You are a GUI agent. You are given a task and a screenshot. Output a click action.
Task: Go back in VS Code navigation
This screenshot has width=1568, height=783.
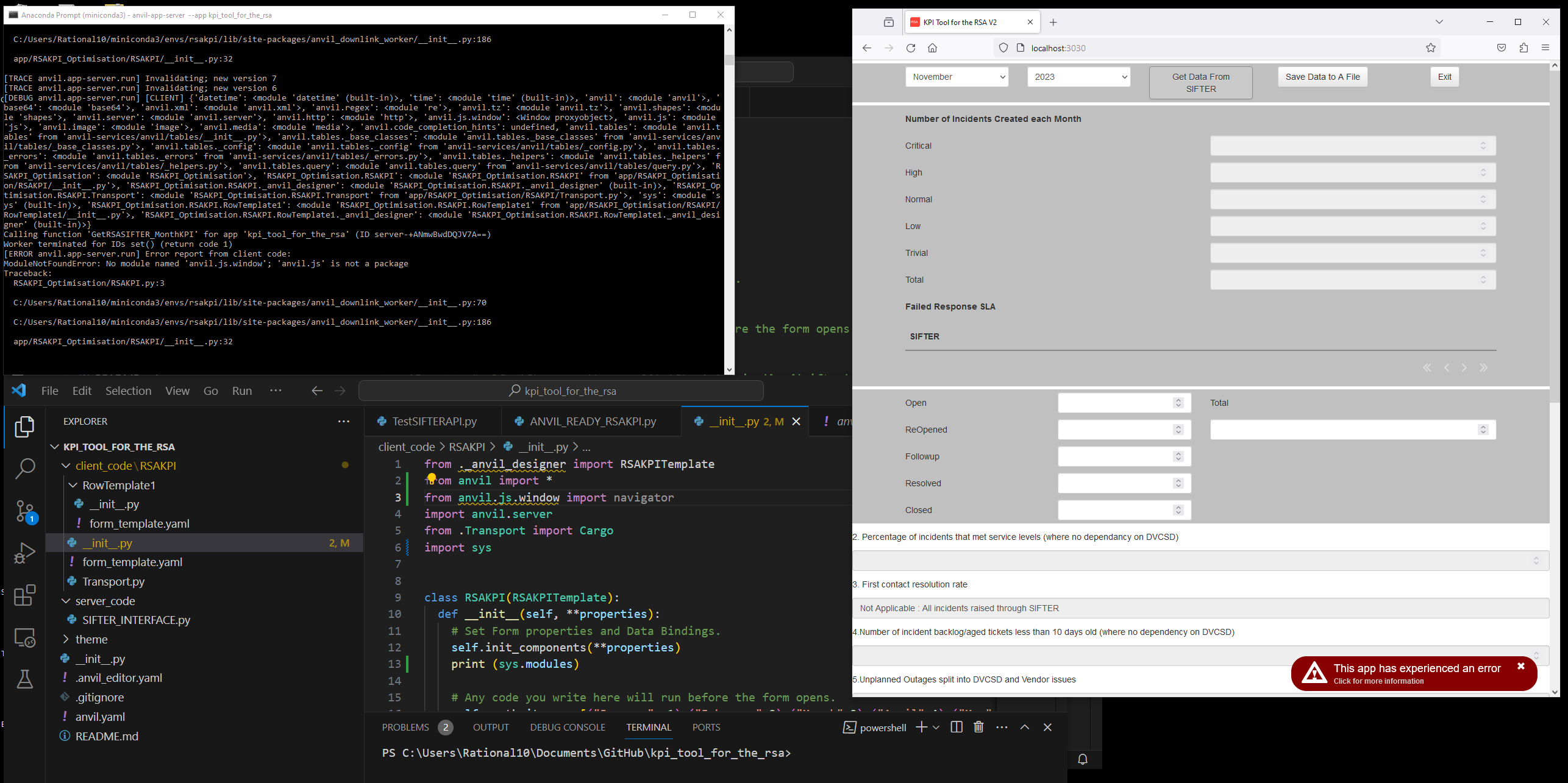click(x=317, y=391)
